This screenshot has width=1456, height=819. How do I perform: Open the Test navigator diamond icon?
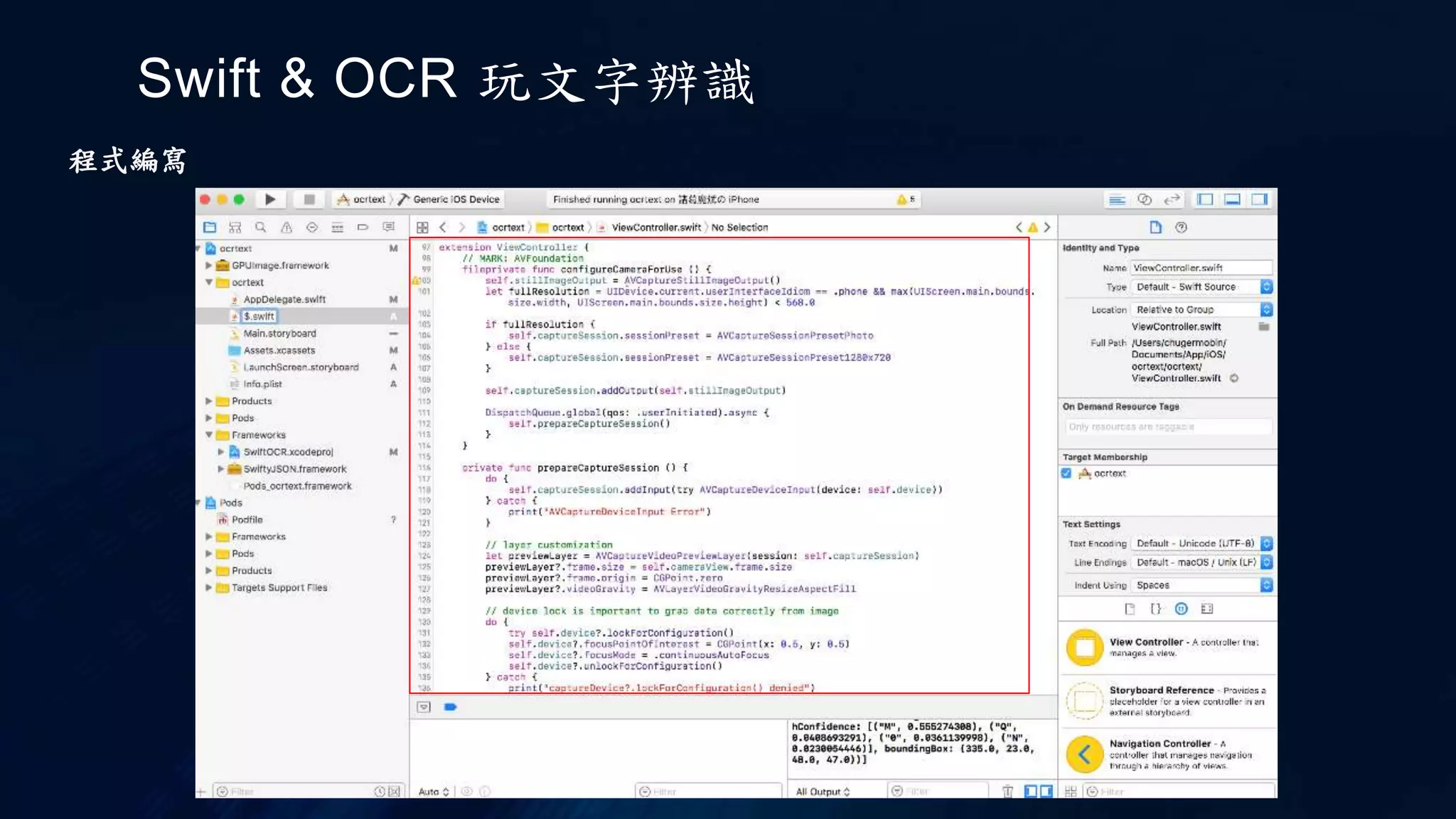point(312,227)
